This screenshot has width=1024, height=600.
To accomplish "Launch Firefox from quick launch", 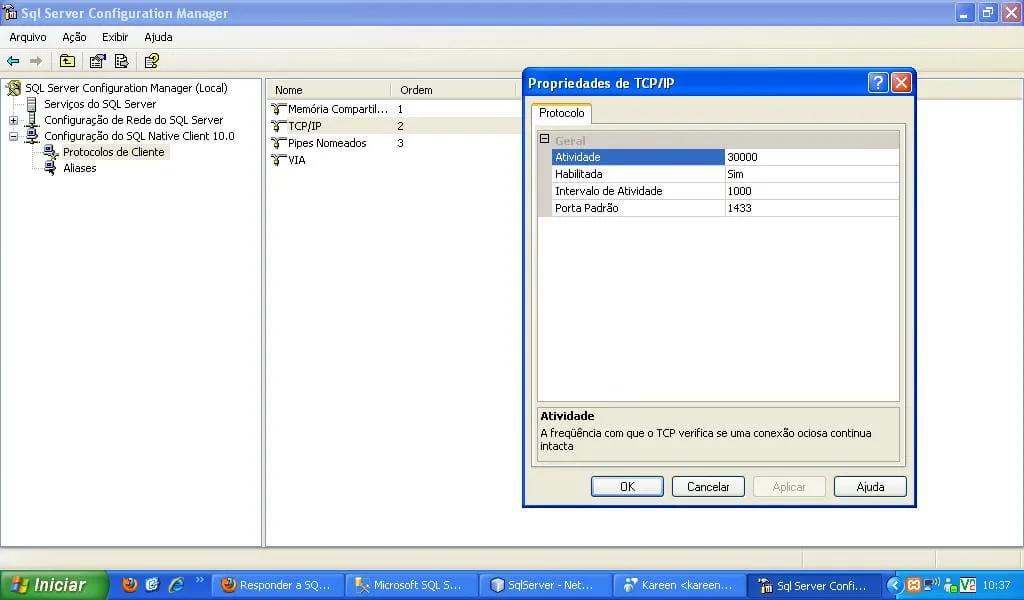I will click(x=129, y=584).
